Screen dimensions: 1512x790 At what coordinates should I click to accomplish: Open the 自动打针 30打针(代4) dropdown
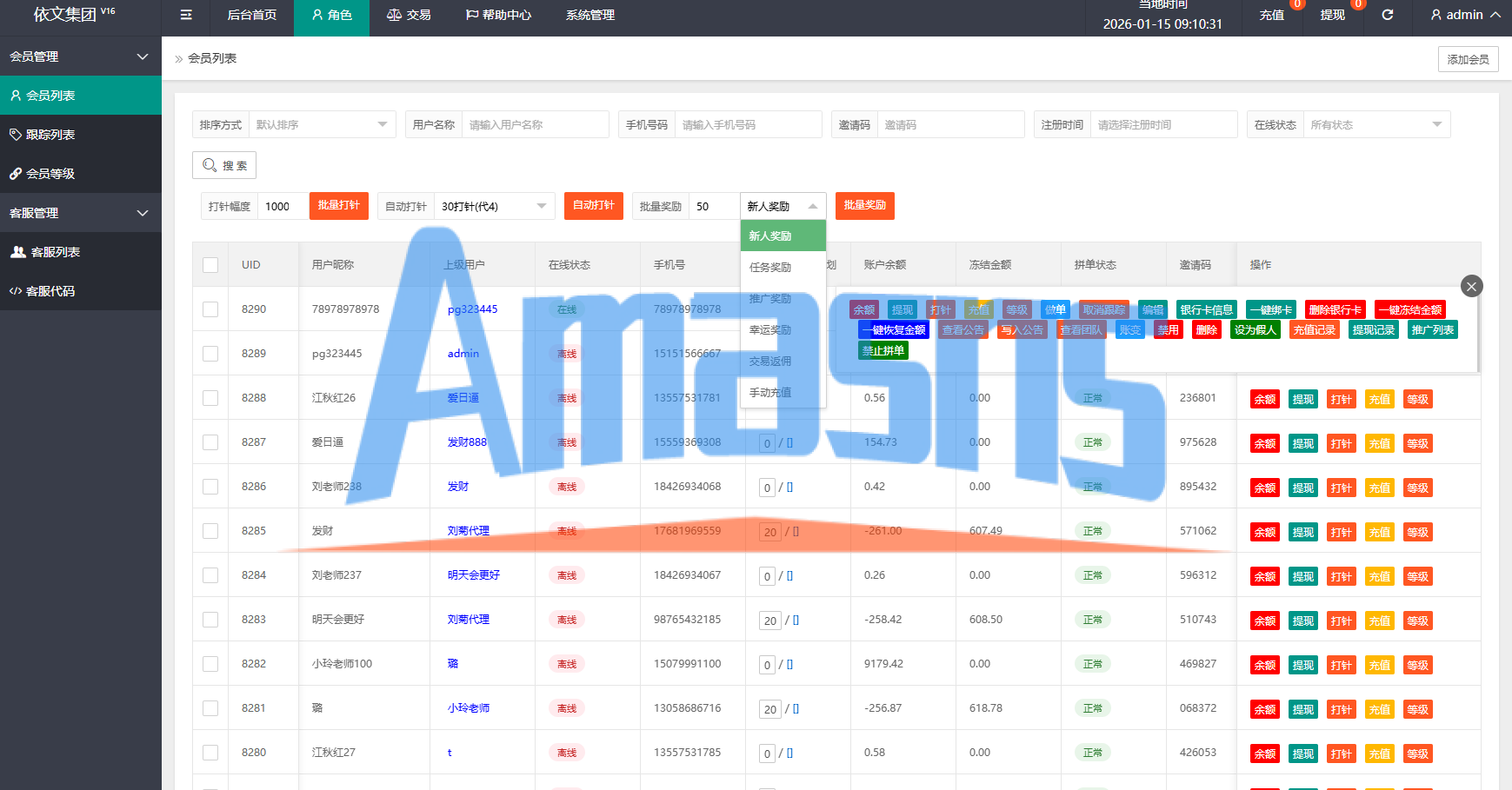point(494,206)
